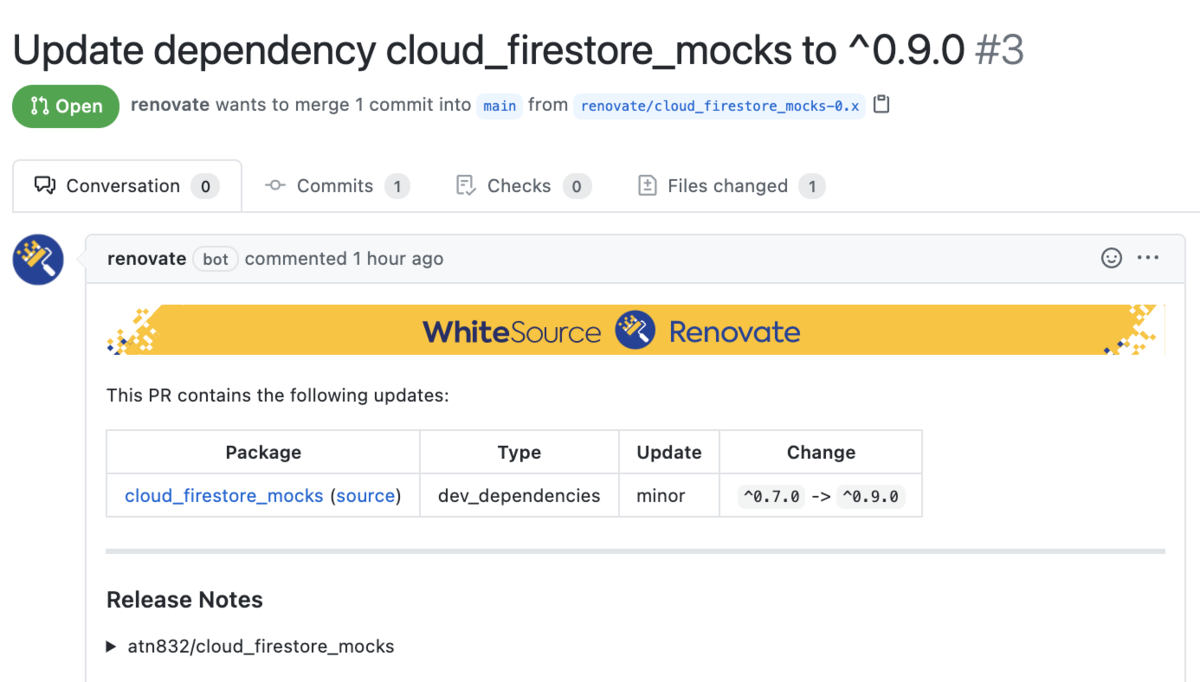Copy branch name with clipboard icon

(881, 104)
